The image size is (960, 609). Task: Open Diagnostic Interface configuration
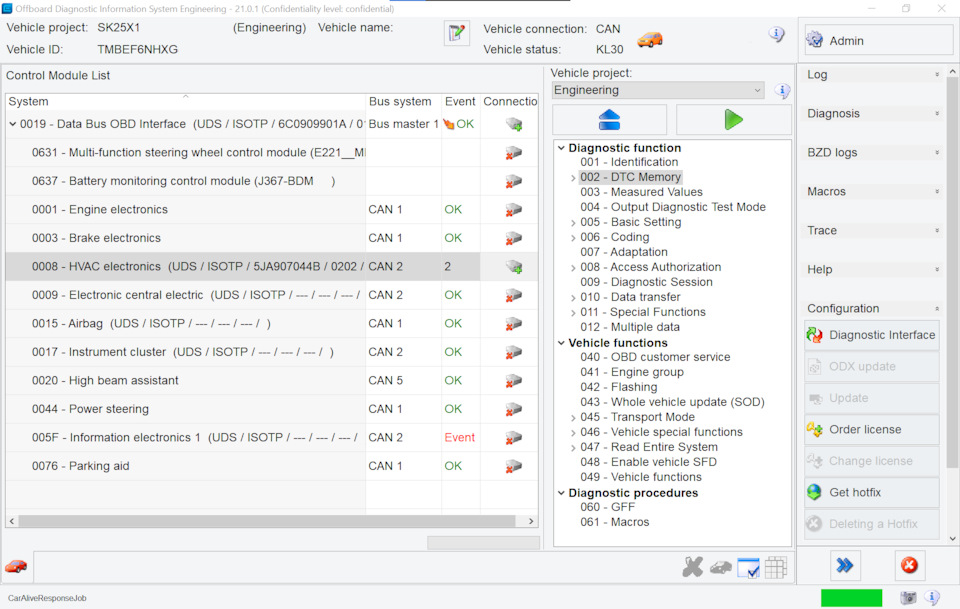coord(872,335)
